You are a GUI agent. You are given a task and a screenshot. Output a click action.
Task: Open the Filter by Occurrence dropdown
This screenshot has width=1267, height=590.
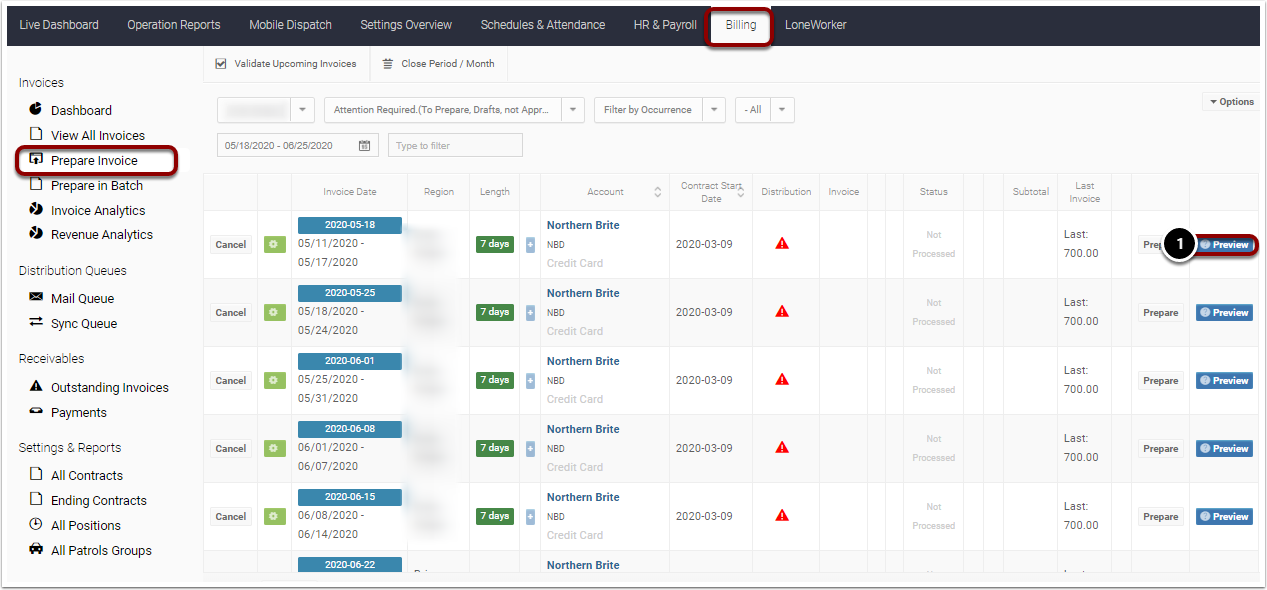pos(649,111)
